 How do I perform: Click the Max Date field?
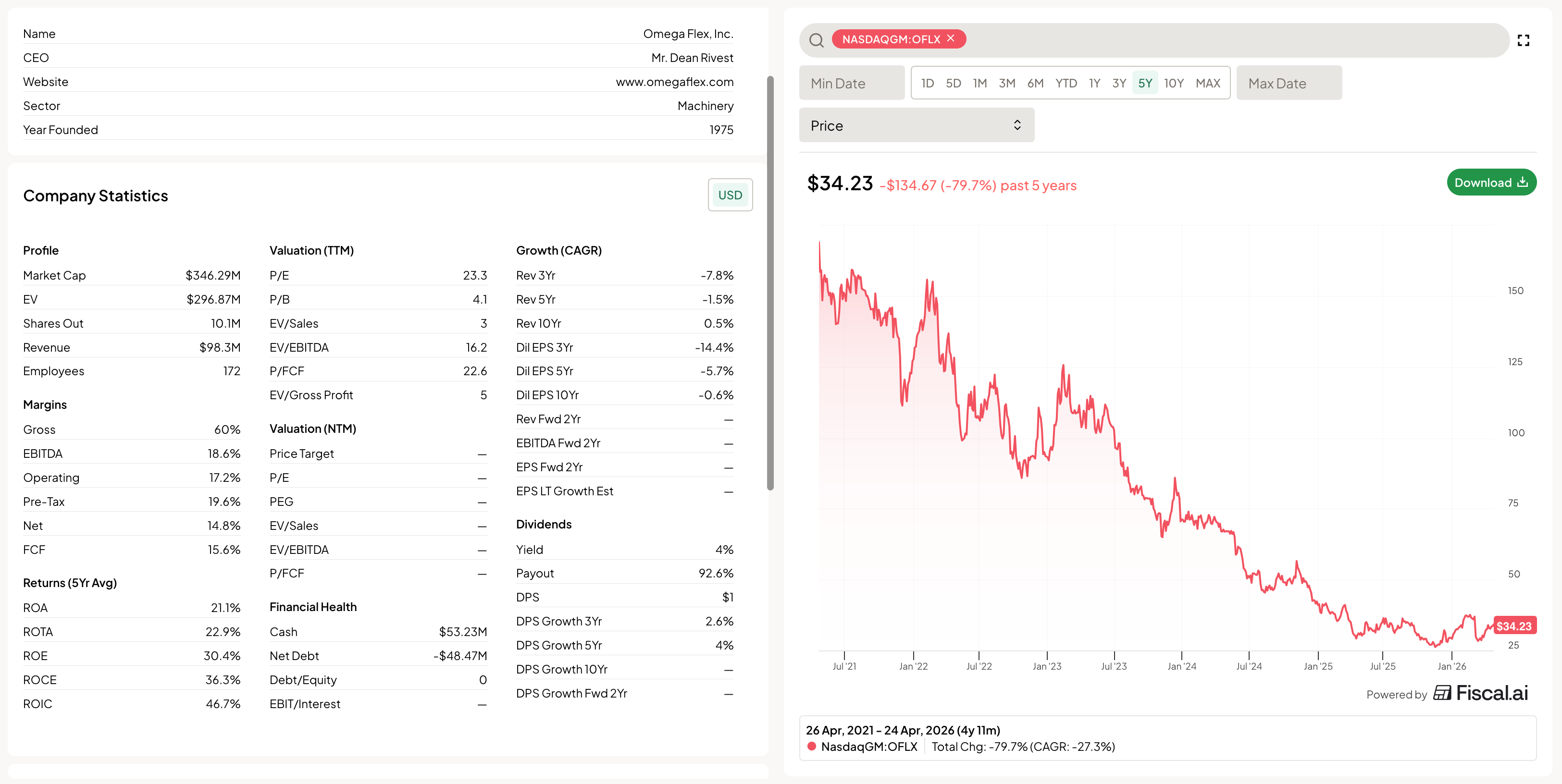pos(1289,83)
